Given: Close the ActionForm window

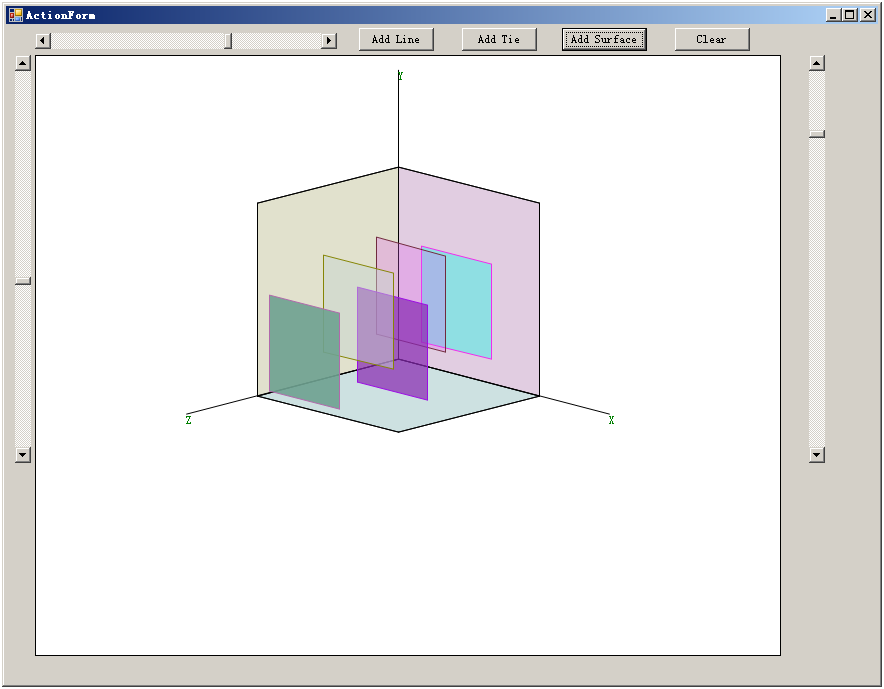Looking at the screenshot, I should 868,15.
